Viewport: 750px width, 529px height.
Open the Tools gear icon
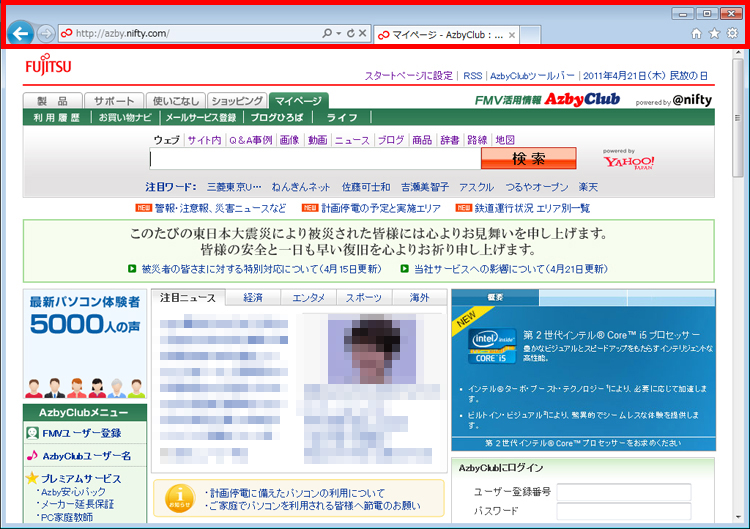732,33
